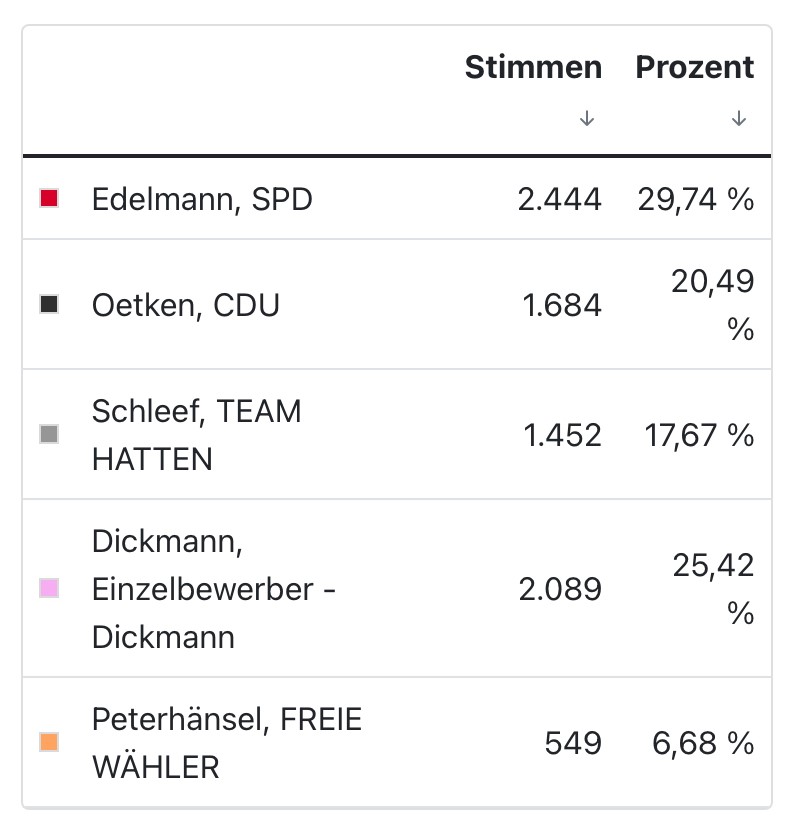Screen dimensions: 792x830
Task: Select the Edelmann, SPD row label
Action: pyautogui.click(x=202, y=200)
